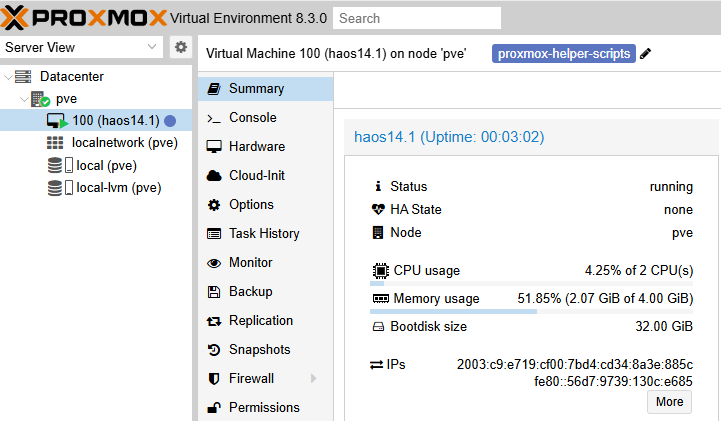This screenshot has width=721, height=421.
Task: Open the Backup tab
Action: 265,291
